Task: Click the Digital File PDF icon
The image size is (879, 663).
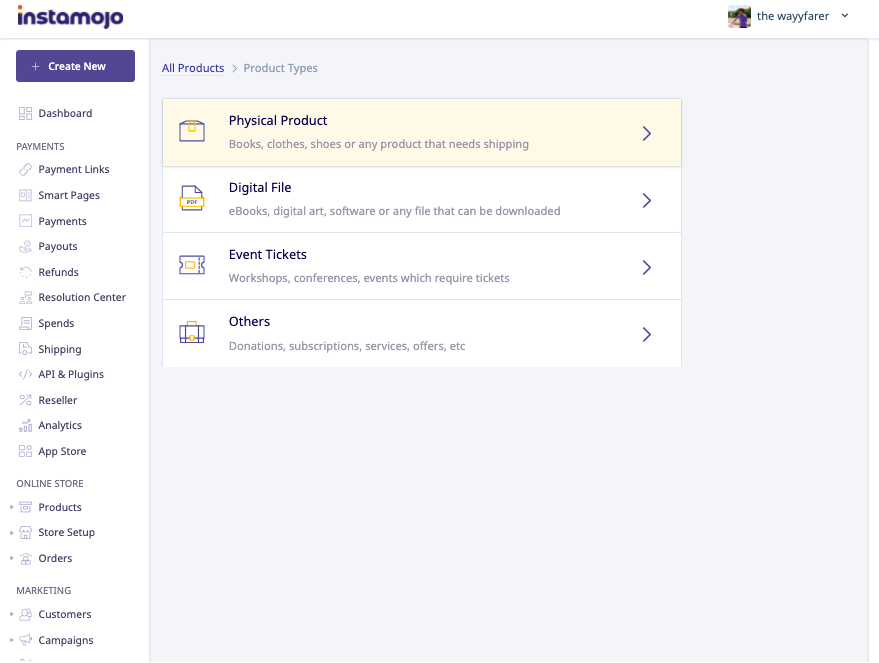Action: click(192, 198)
